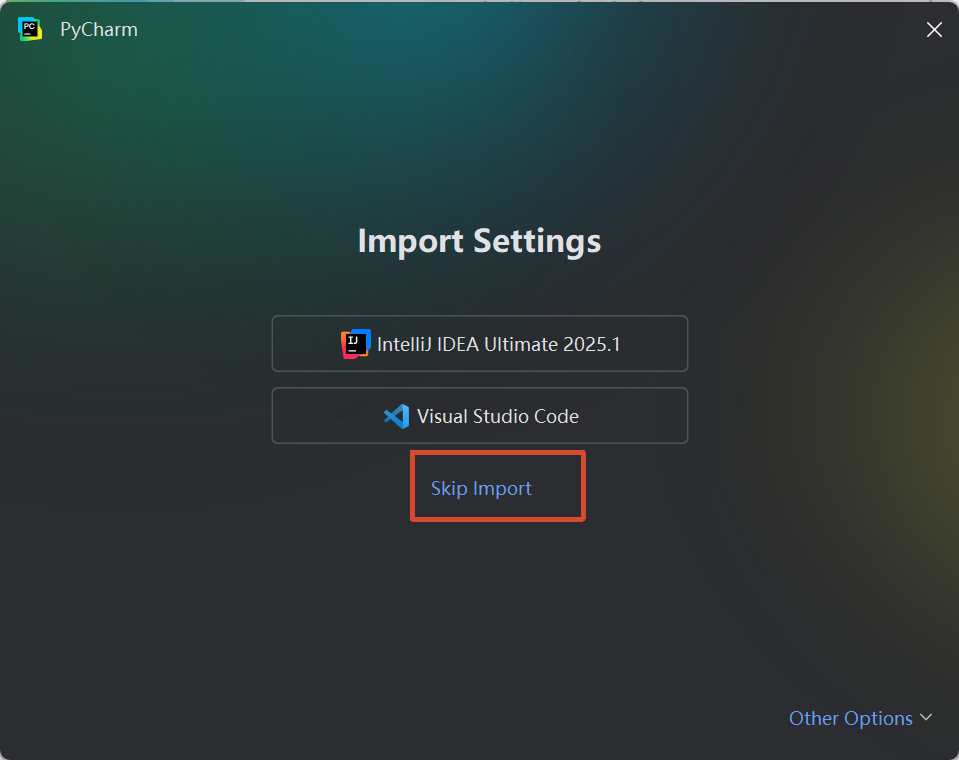Image resolution: width=959 pixels, height=760 pixels.
Task: Import settings from IntelliJ IDEA Ultimate 2025.1
Action: [480, 344]
